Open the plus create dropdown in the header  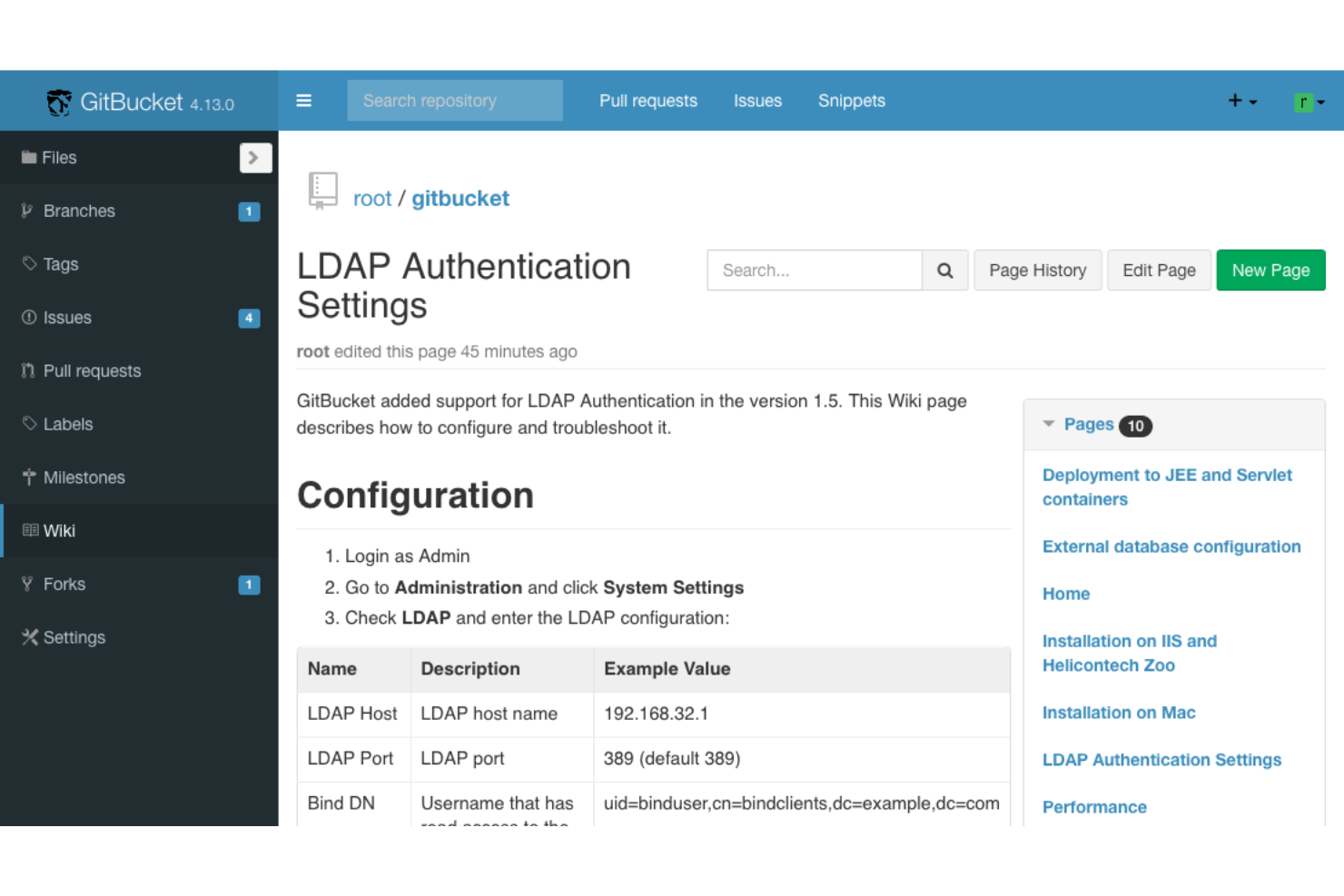pyautogui.click(x=1241, y=101)
